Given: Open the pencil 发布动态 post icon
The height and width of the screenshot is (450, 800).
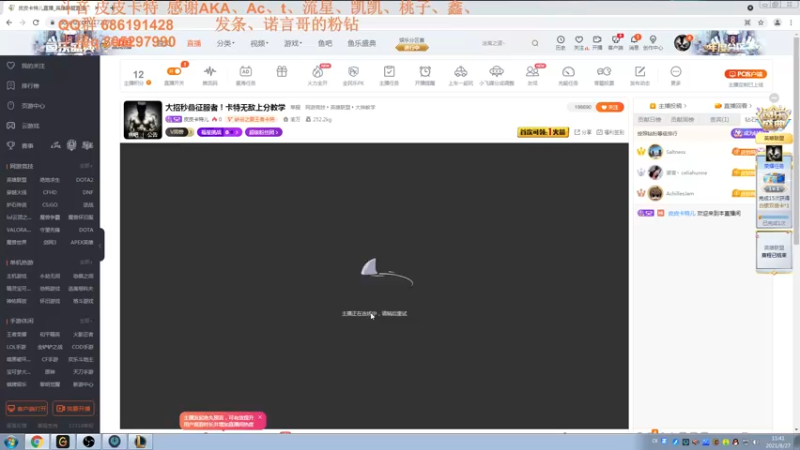Looking at the screenshot, I should pyautogui.click(x=640, y=71).
